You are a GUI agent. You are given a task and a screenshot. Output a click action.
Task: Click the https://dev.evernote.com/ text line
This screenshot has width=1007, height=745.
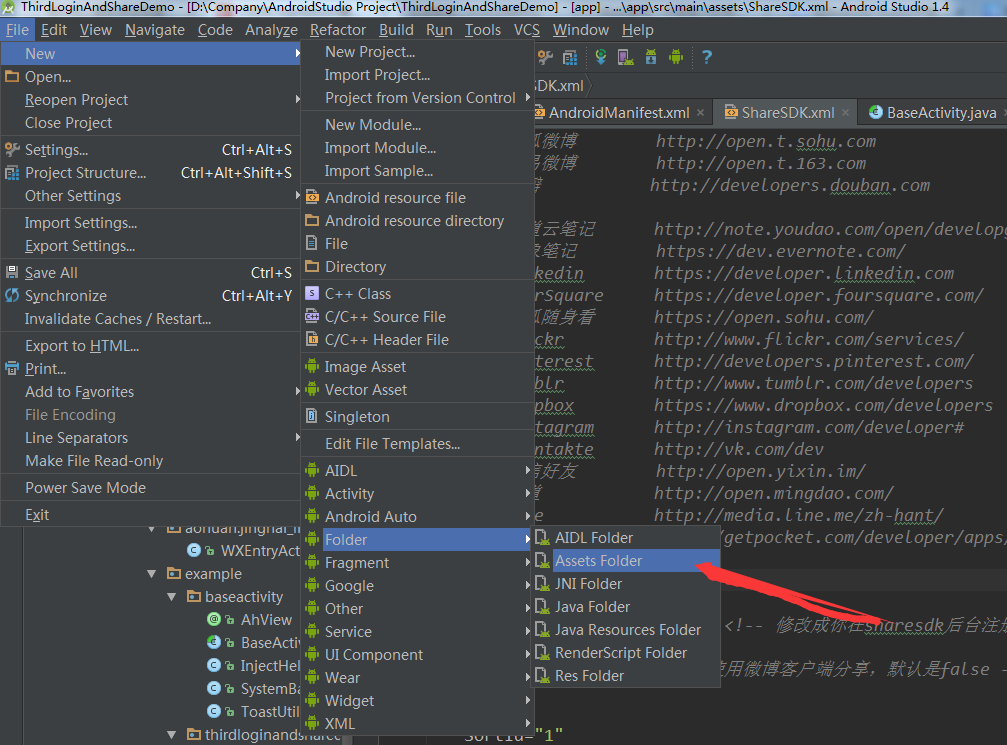coord(780,251)
